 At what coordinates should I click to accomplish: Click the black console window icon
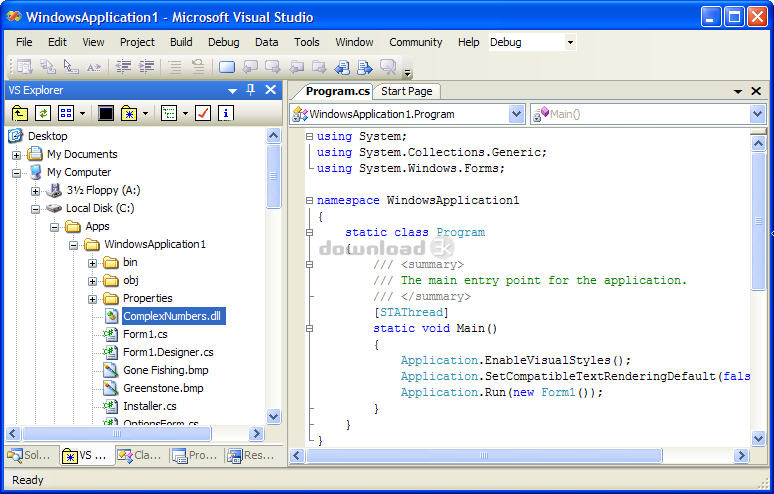pyautogui.click(x=106, y=114)
